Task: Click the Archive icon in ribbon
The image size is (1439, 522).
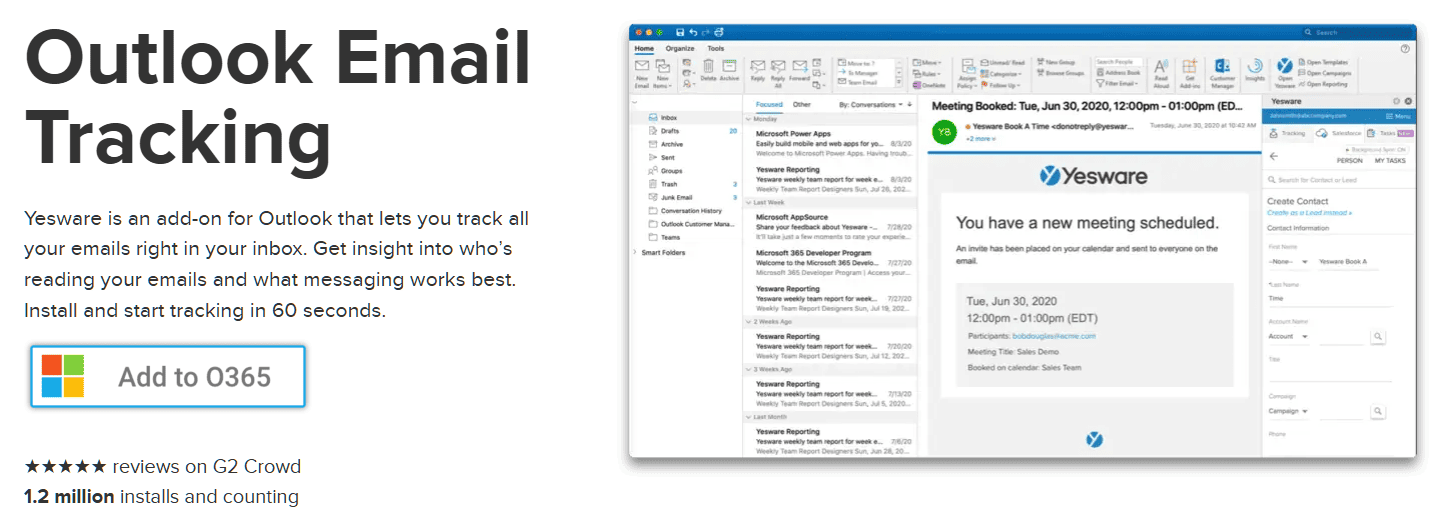Action: 729,70
